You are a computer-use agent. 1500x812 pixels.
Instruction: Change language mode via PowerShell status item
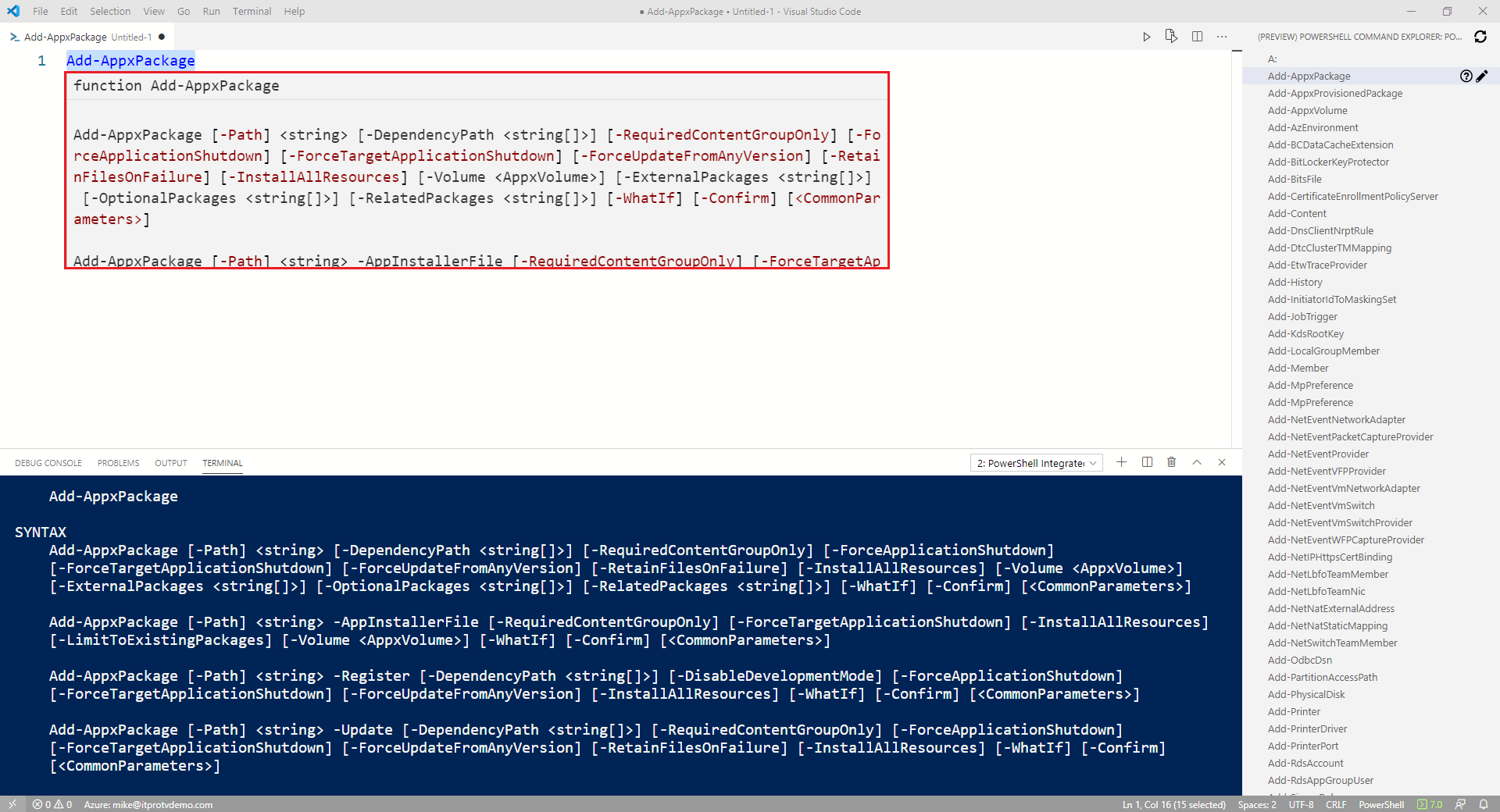[x=1381, y=804]
